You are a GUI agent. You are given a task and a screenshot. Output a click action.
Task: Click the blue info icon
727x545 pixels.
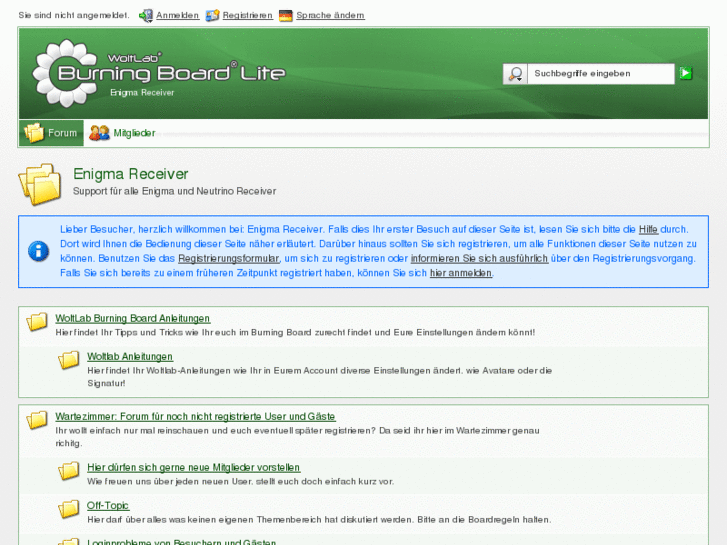[38, 251]
